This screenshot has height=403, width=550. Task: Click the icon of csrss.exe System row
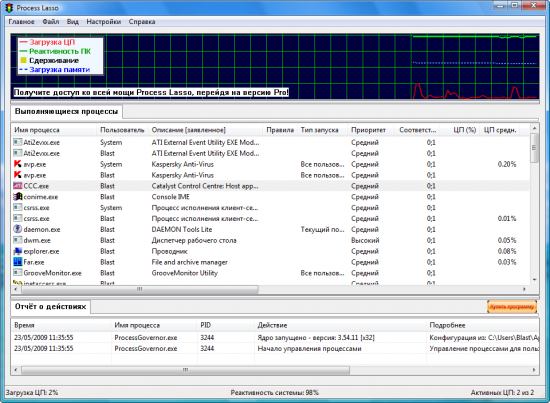point(18,207)
